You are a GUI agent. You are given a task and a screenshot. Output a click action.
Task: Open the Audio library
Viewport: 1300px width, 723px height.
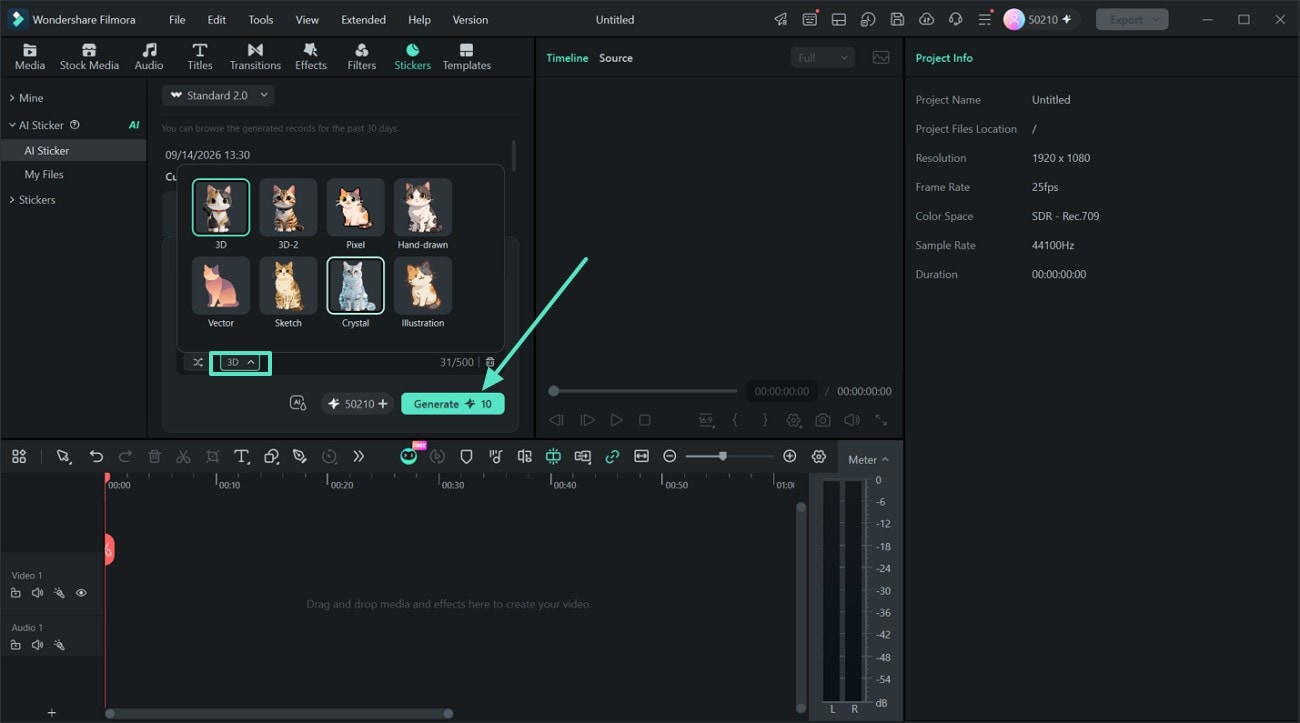(x=149, y=57)
